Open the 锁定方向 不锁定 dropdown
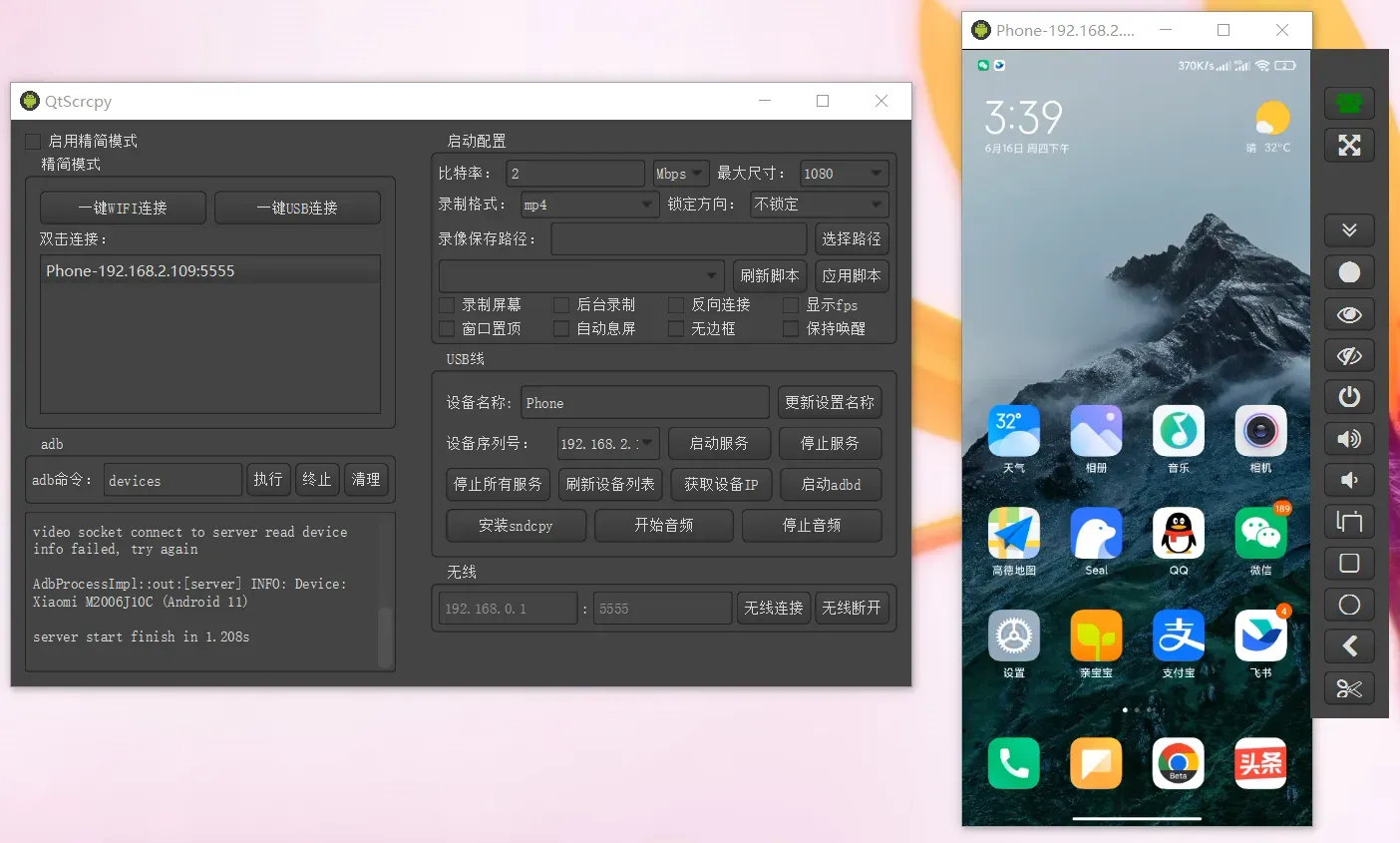 point(820,205)
